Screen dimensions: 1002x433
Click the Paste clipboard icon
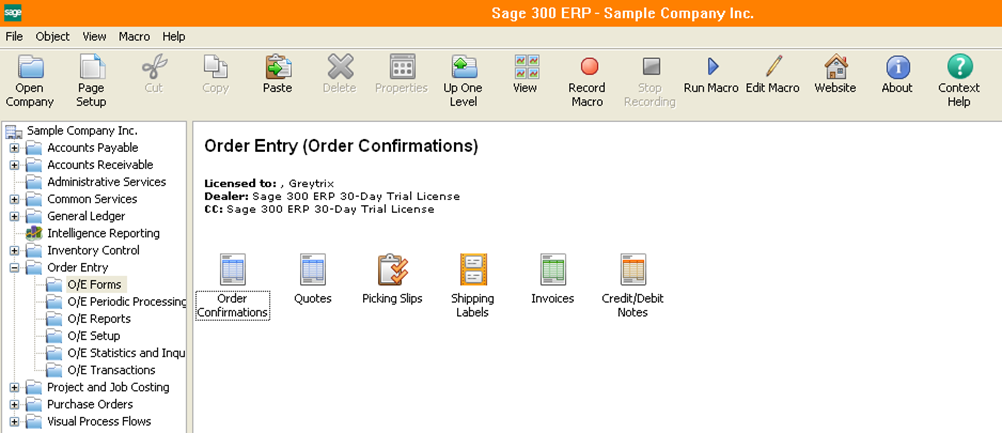pos(278,66)
